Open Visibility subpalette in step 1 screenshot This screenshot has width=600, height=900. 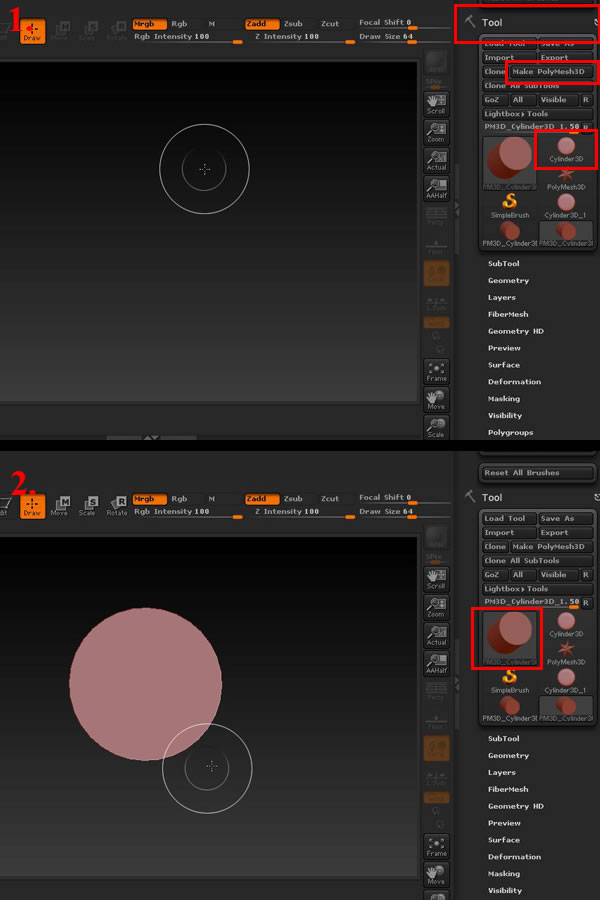505,416
